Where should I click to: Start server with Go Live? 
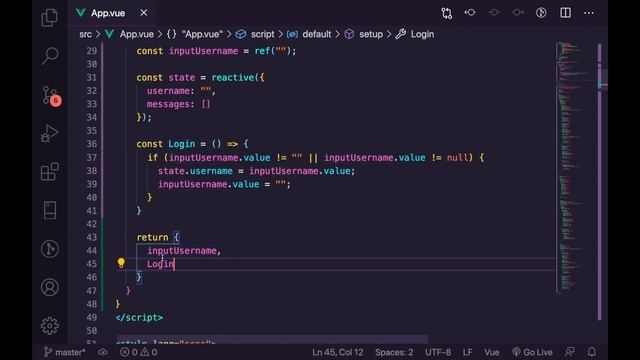(532, 352)
